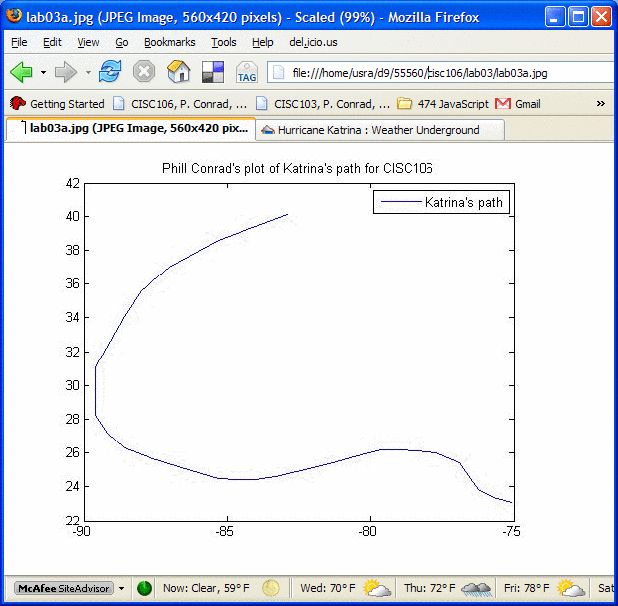Screen dimensions: 618x606
Task: Close the Firefox window
Action: pyautogui.click(x=601, y=17)
